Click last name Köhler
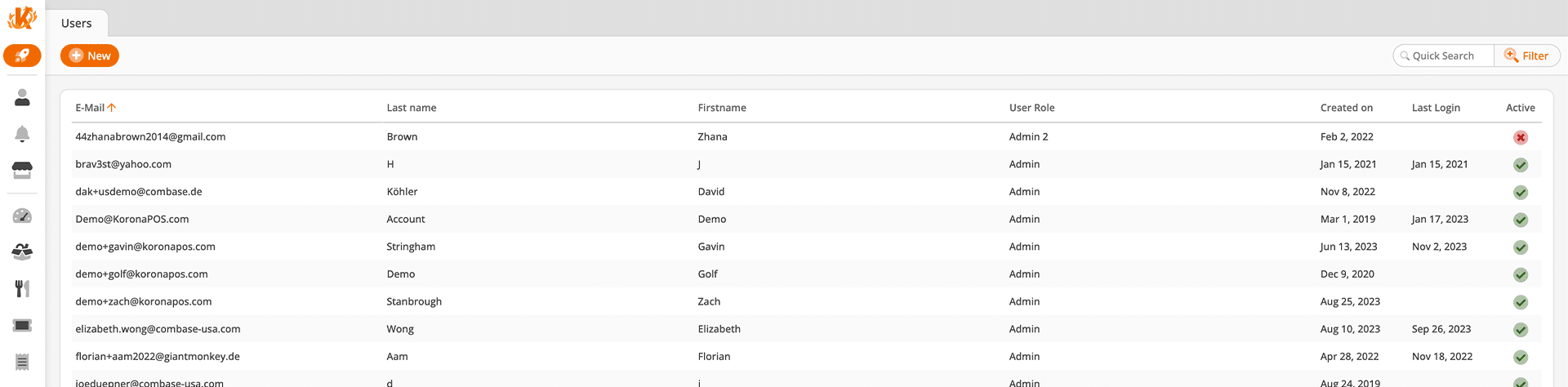 point(402,192)
